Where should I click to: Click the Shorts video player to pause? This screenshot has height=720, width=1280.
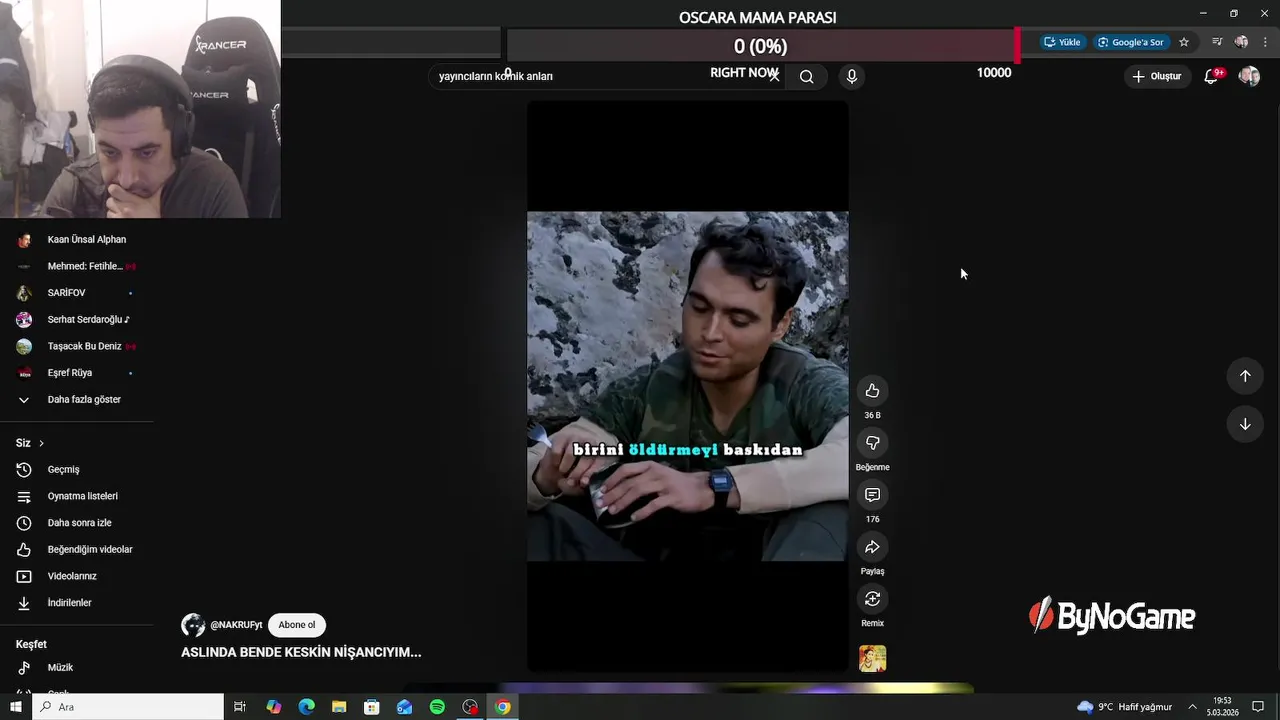point(688,386)
